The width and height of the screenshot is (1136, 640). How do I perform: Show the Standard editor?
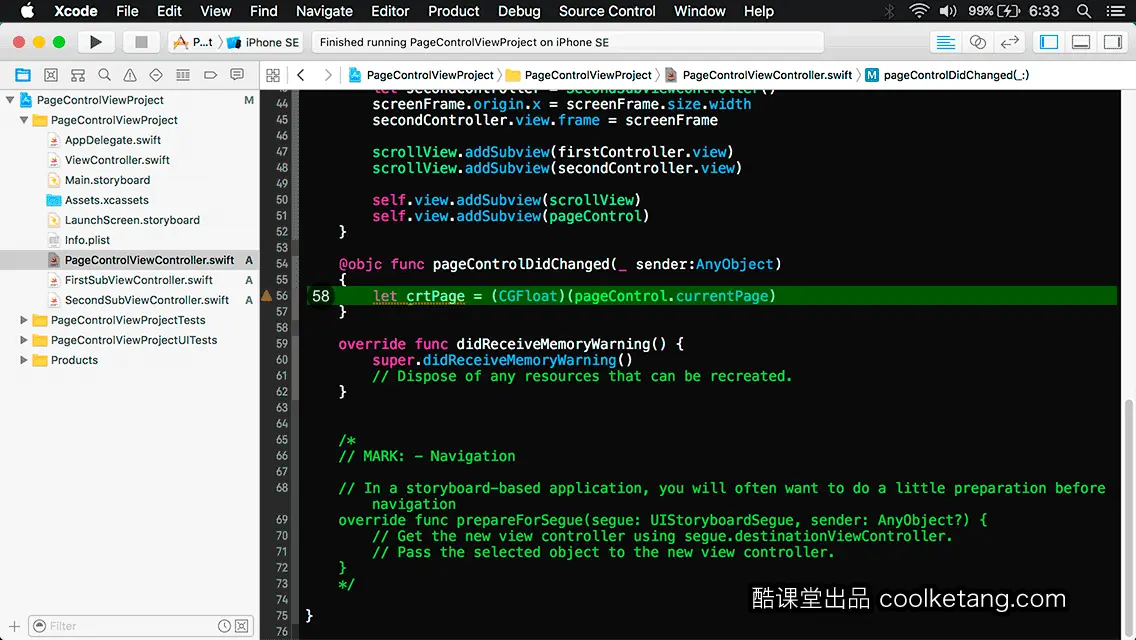coord(945,42)
